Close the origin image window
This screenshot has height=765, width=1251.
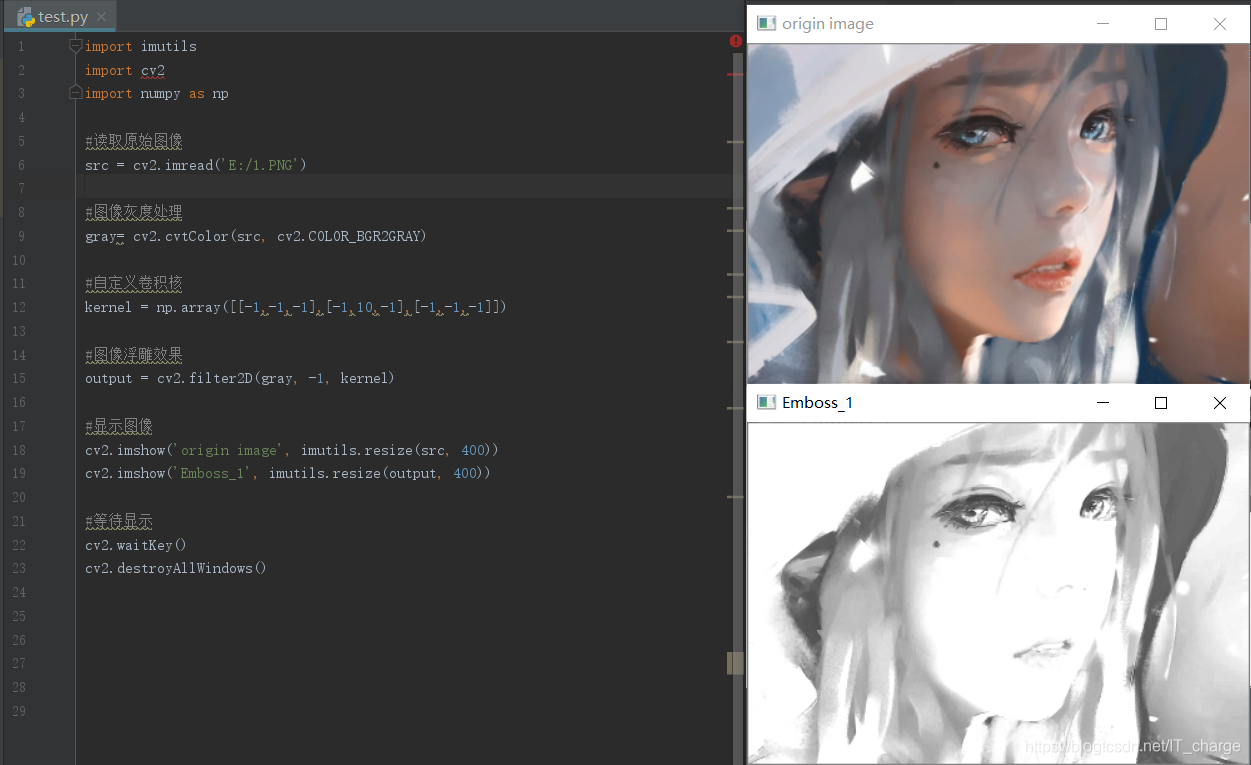click(1220, 24)
